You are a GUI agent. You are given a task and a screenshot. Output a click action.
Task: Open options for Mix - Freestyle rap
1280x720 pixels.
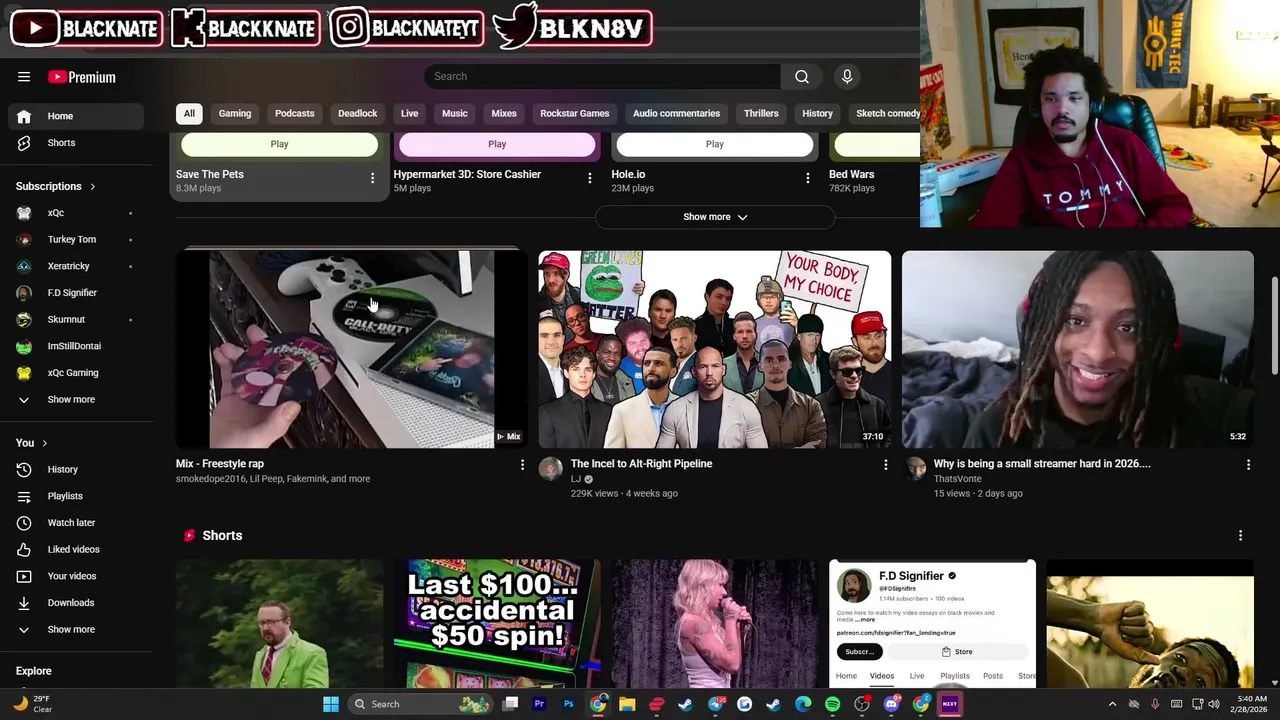pos(522,465)
